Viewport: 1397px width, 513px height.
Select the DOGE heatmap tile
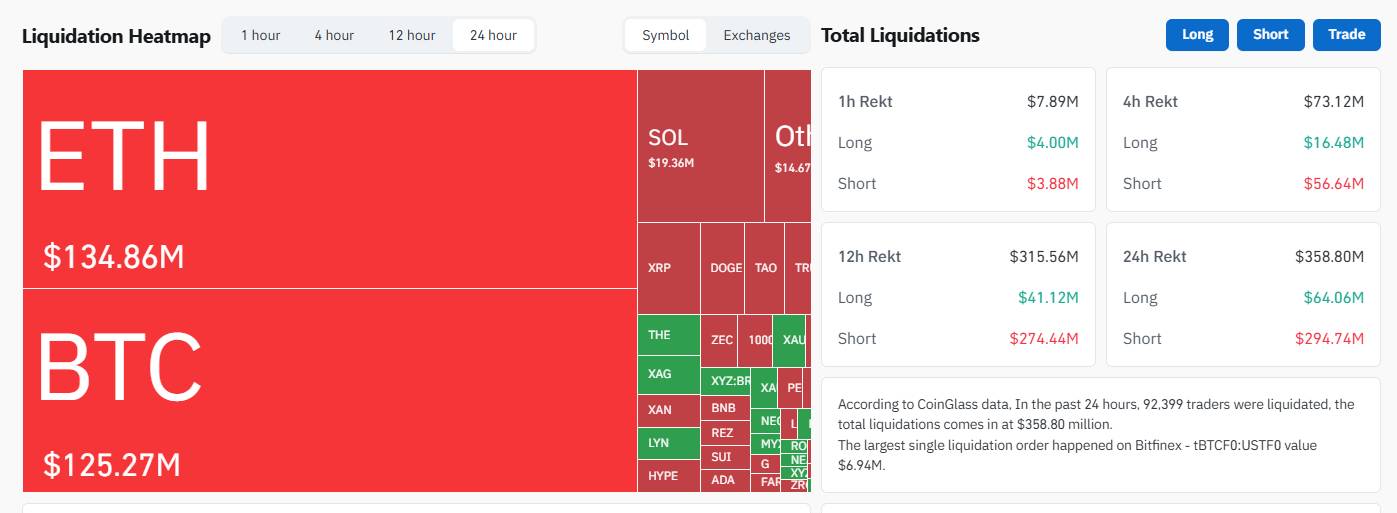723,268
